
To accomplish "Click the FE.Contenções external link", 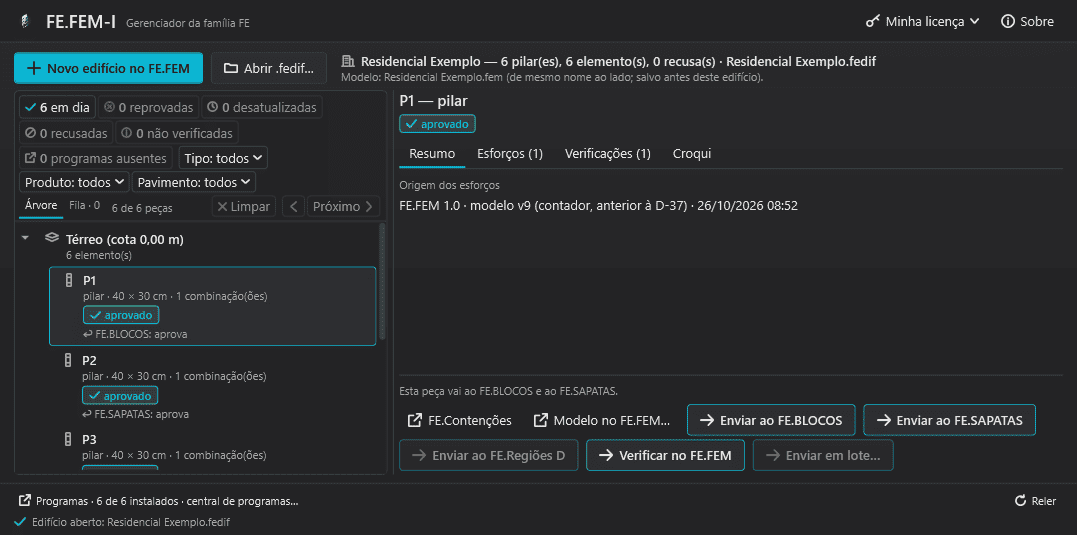I will [460, 420].
